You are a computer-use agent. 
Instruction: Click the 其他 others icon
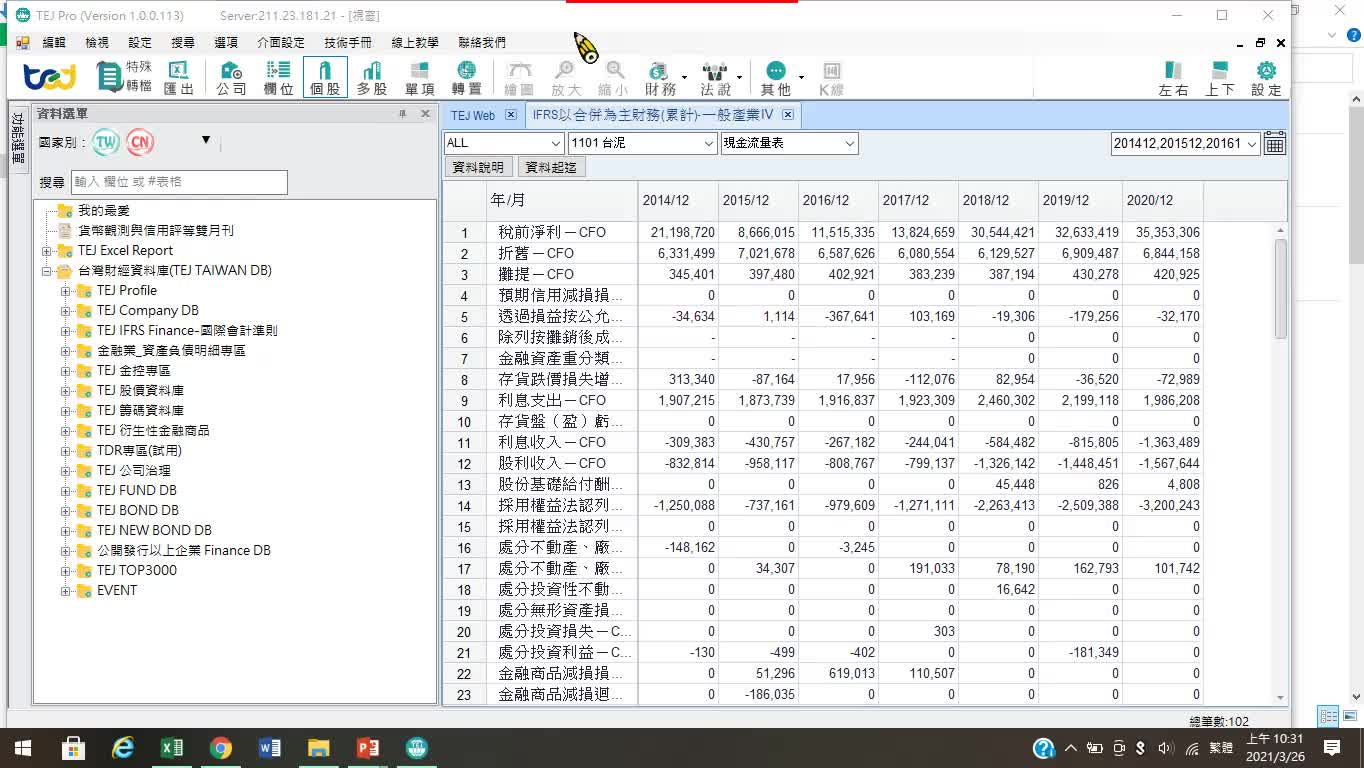[775, 77]
